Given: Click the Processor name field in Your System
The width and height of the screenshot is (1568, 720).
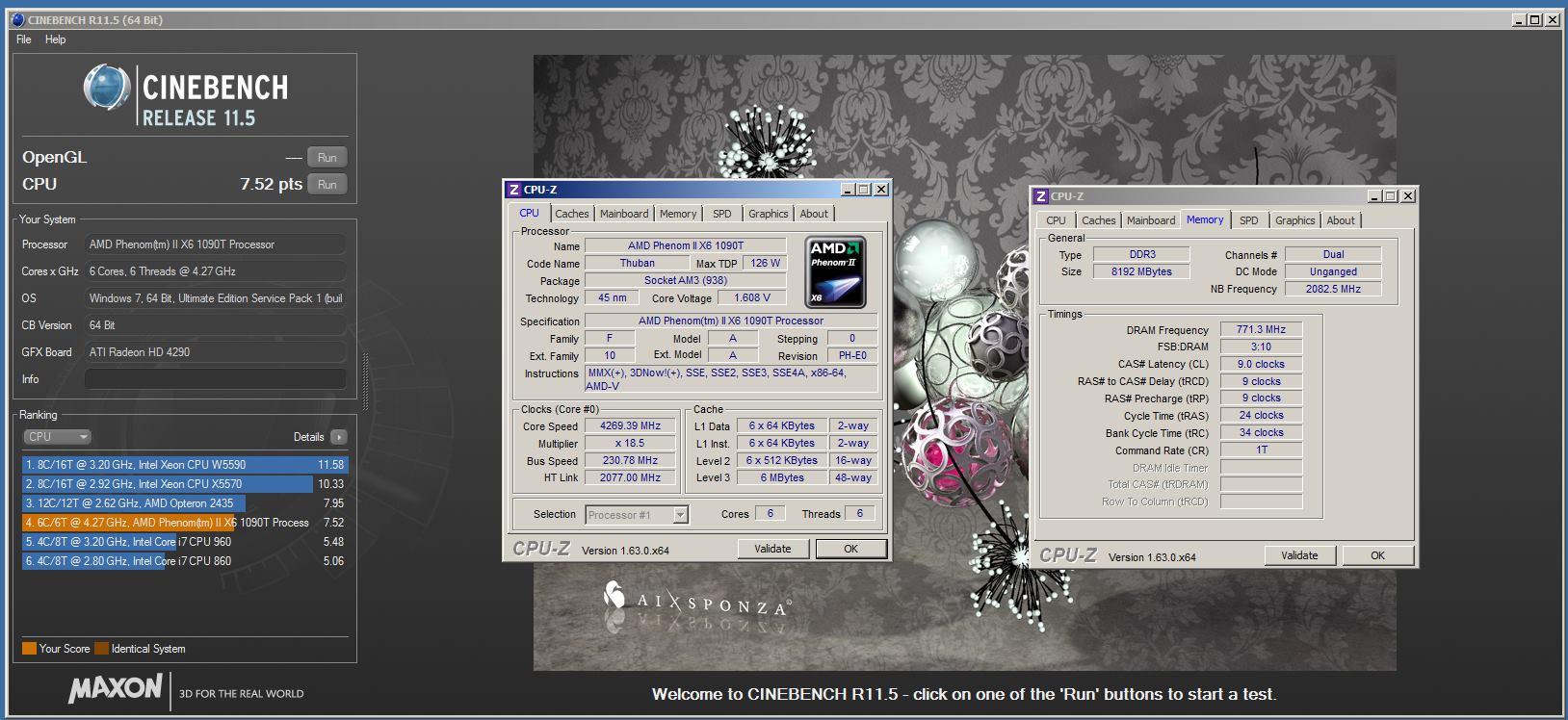Looking at the screenshot, I should [216, 244].
